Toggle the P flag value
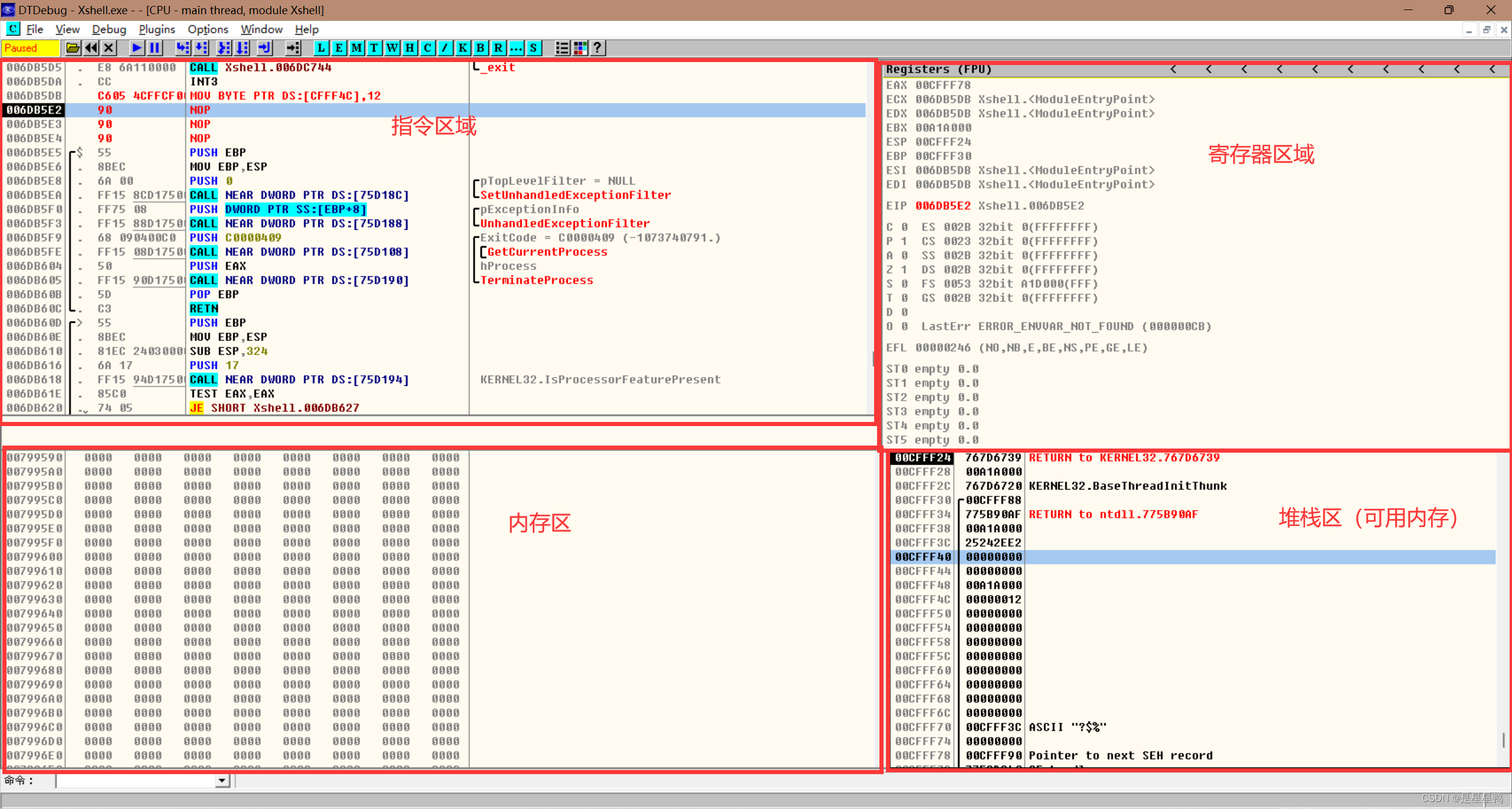1512x809 pixels. (x=904, y=241)
